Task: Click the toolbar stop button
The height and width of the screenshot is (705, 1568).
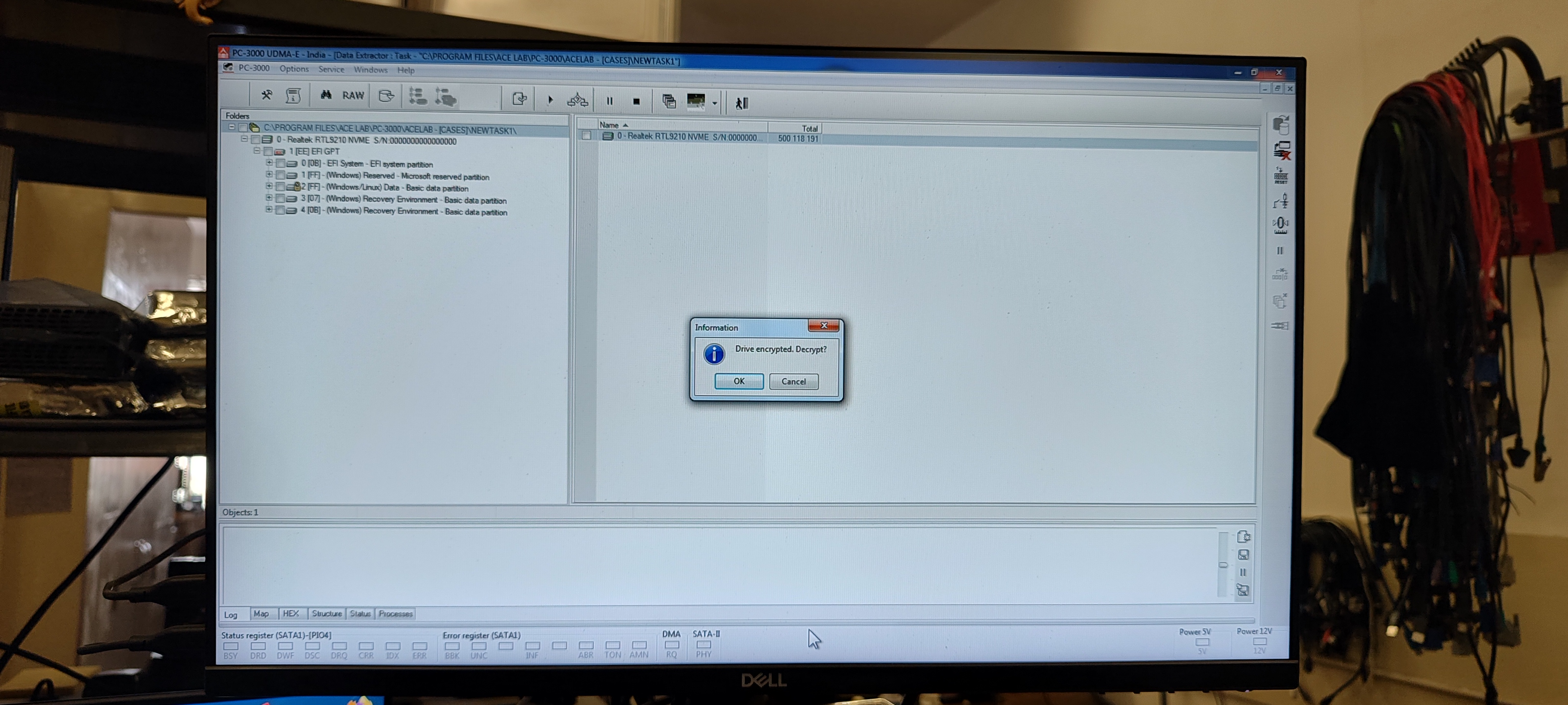Action: pos(636,102)
